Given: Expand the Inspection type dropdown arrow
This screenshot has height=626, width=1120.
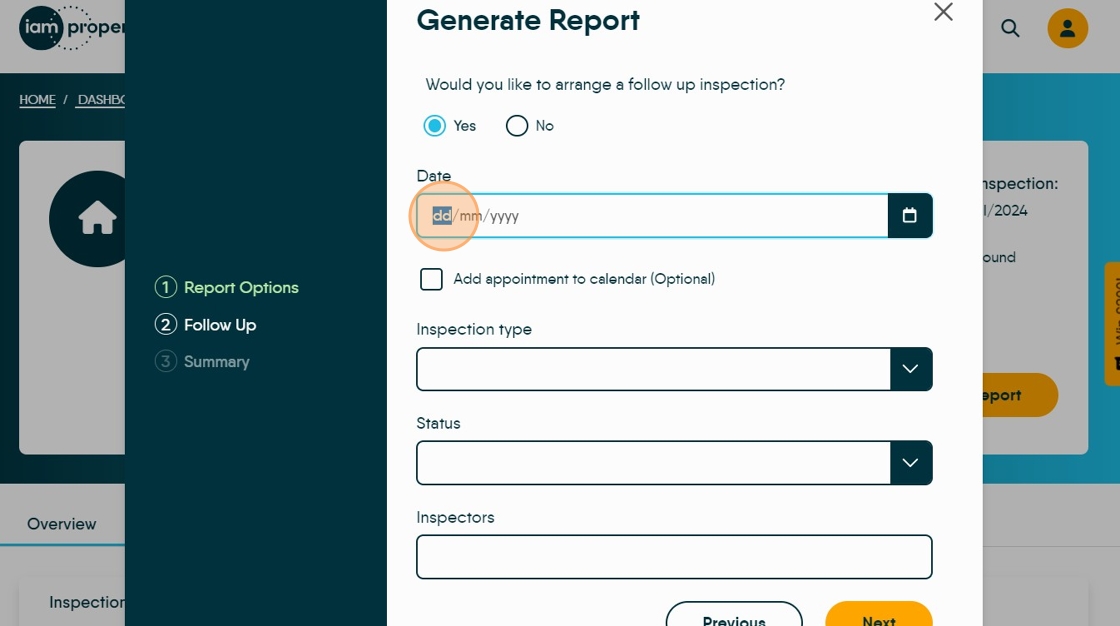Looking at the screenshot, I should click(x=911, y=369).
